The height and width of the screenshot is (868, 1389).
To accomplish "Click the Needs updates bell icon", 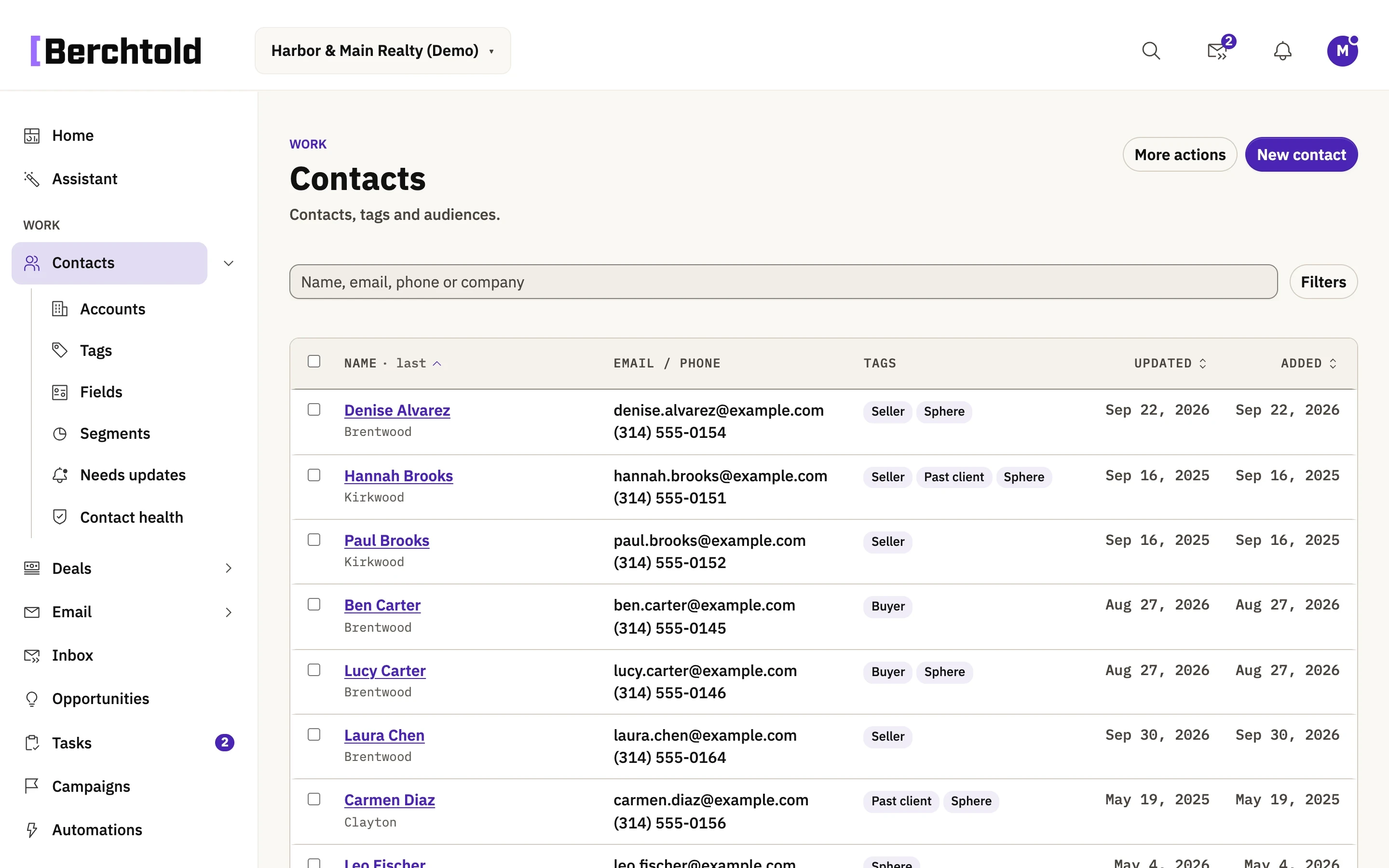I will [60, 475].
